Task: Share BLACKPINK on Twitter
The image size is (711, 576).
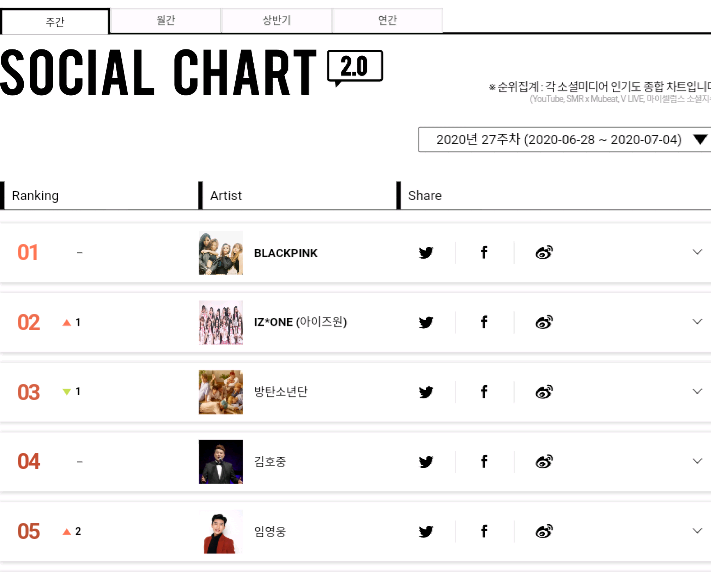Action: coord(426,253)
